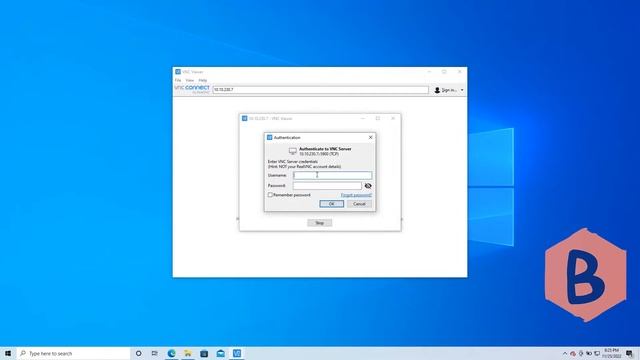Open Microsoft Store from taskbar

[204, 353]
